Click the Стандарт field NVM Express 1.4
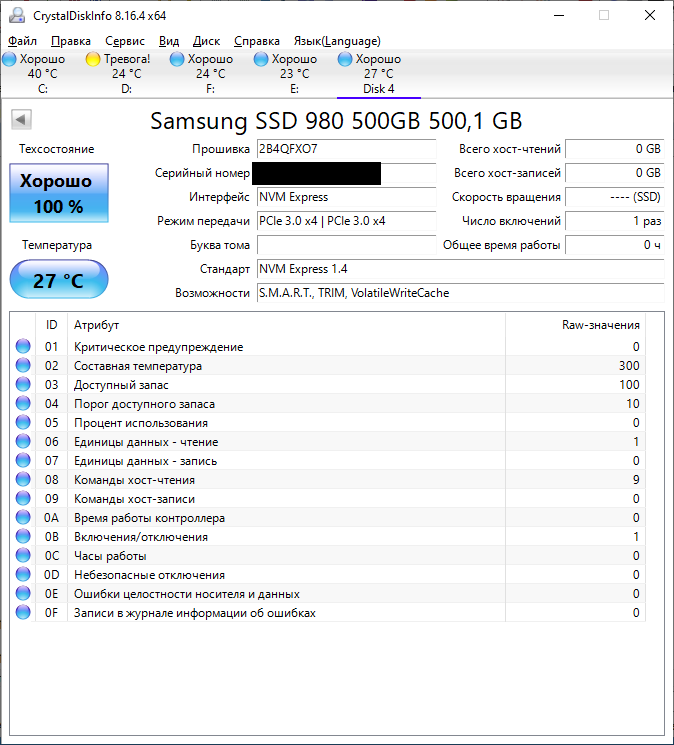This screenshot has width=674, height=745. [x=460, y=269]
